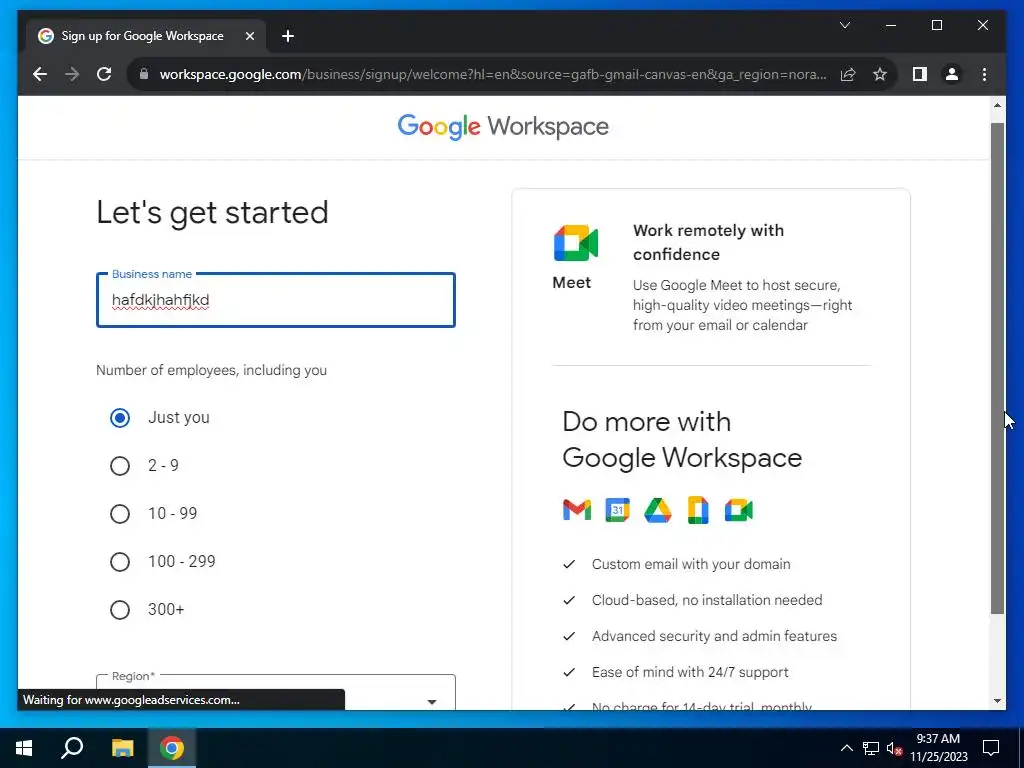Image resolution: width=1024 pixels, height=768 pixels.
Task: Maximize the Chrome window
Action: 936,25
